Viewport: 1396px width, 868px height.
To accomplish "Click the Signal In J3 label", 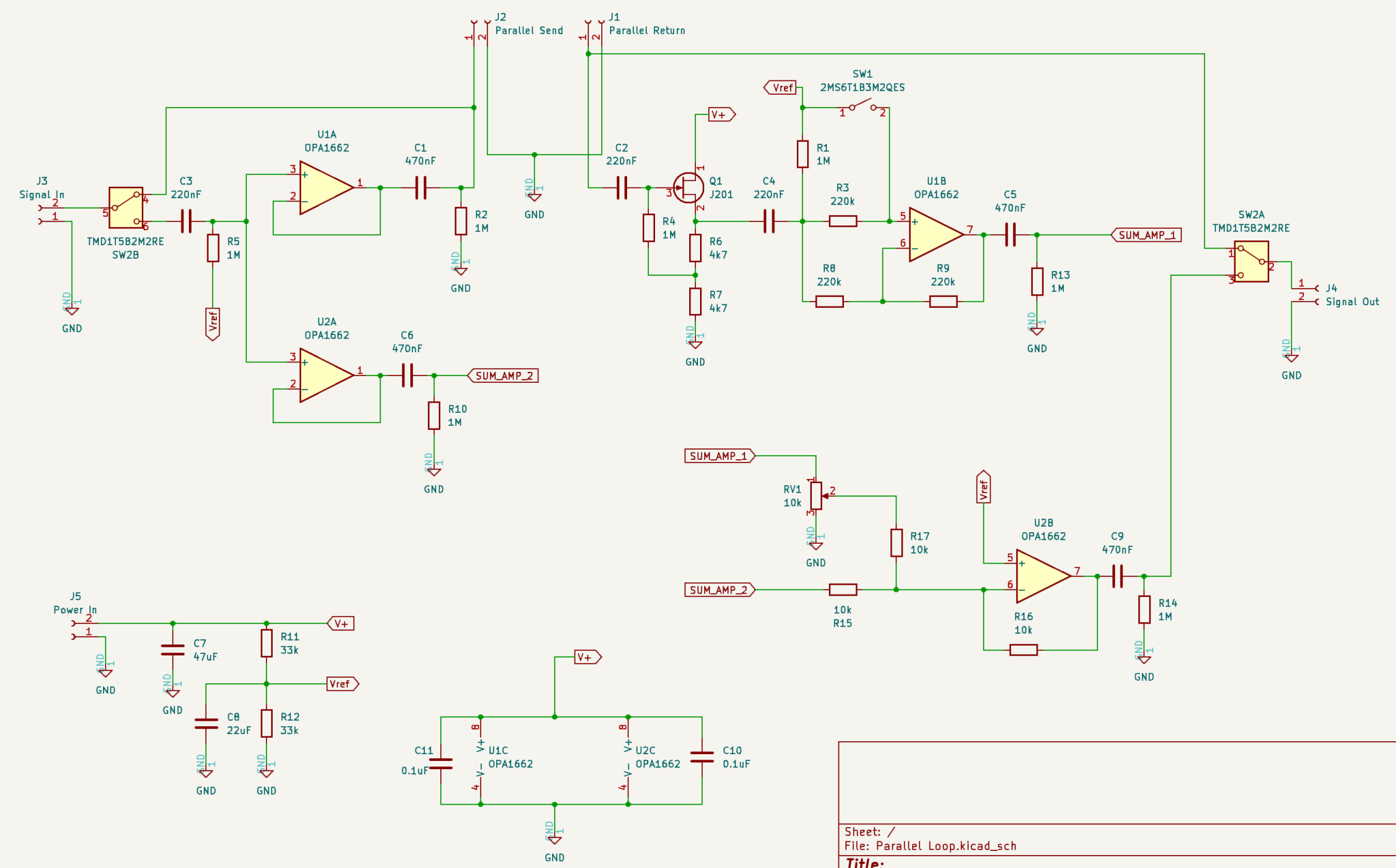I will coord(42,195).
